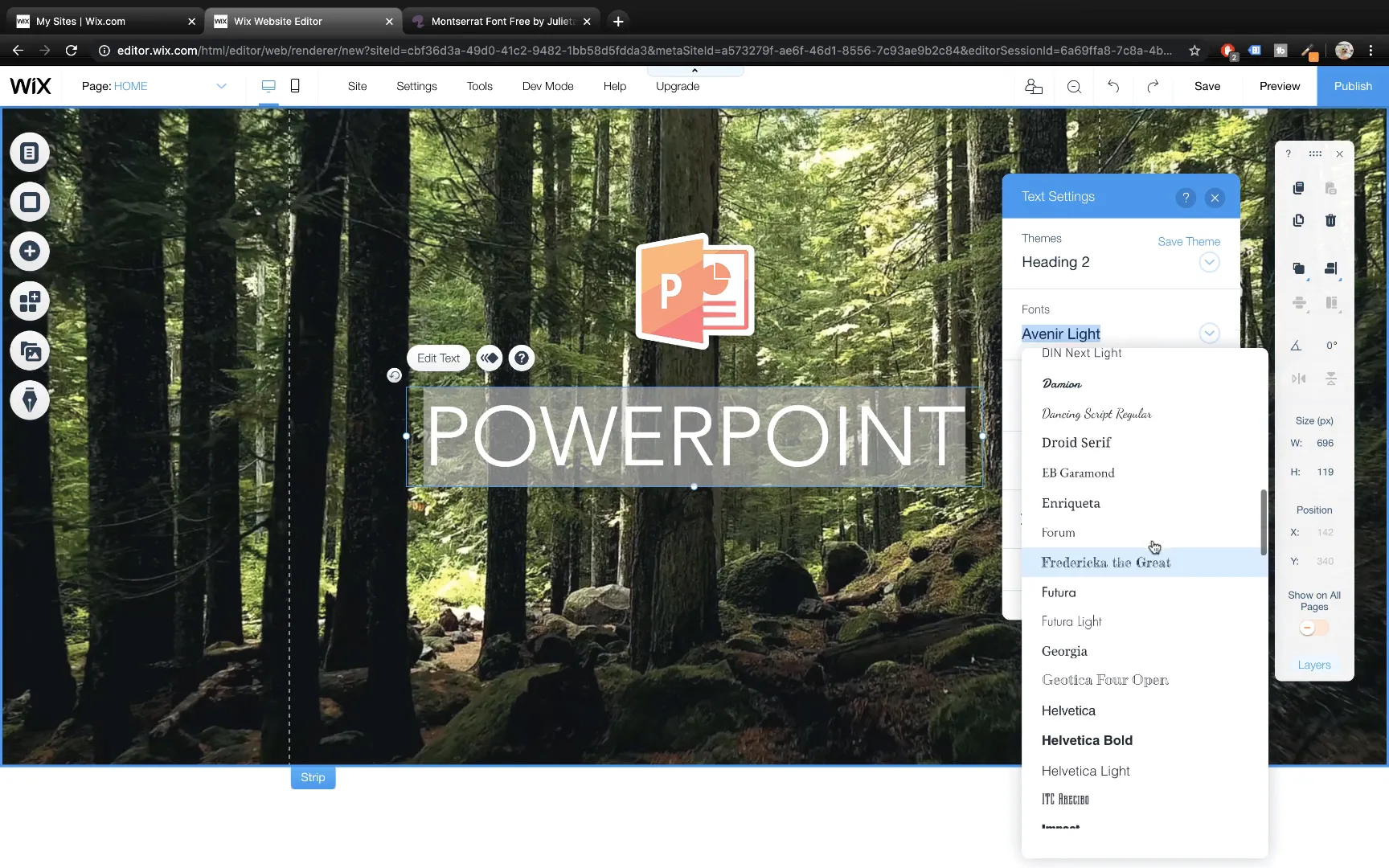Select the Geotica Four Open font
The image size is (1389, 868).
pos(1145,680)
